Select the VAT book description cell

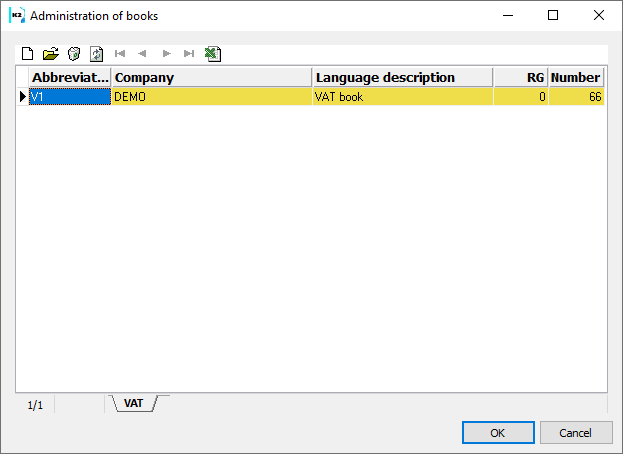tap(402, 97)
